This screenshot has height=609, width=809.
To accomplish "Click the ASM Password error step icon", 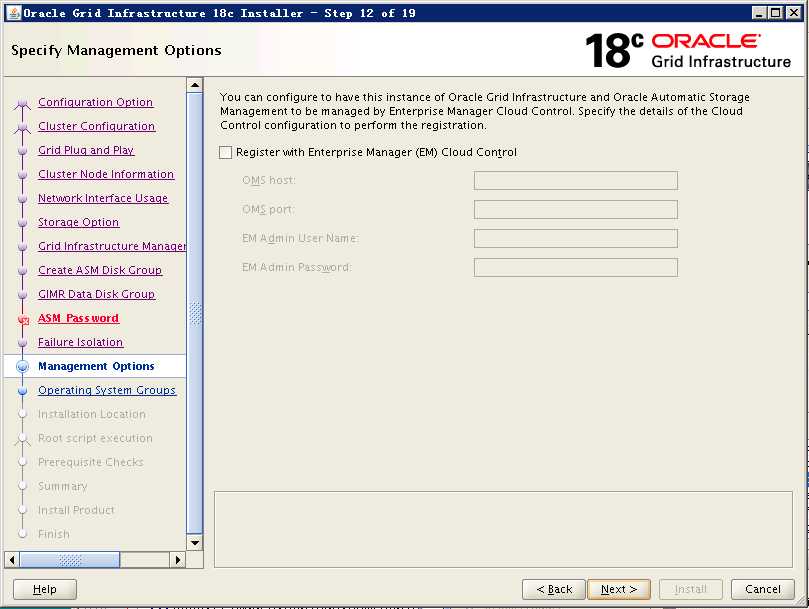I will click(x=23, y=319).
